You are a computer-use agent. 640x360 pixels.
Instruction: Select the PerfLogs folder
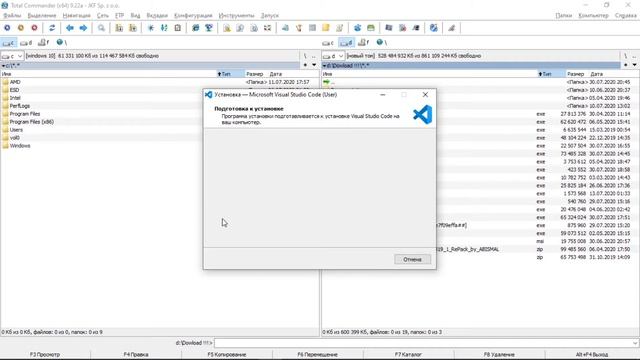[x=20, y=106]
